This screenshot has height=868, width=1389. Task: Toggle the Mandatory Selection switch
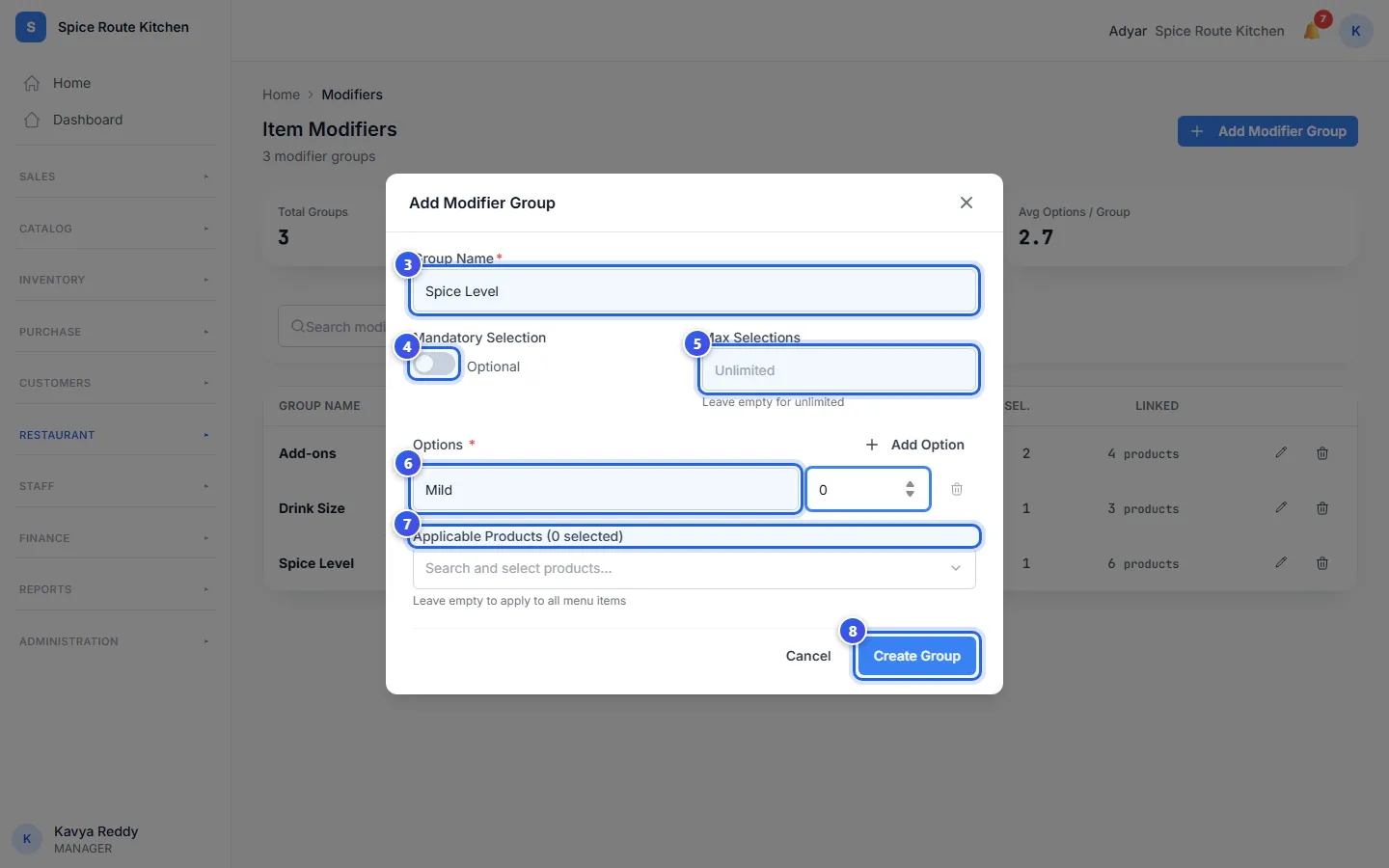tap(434, 365)
